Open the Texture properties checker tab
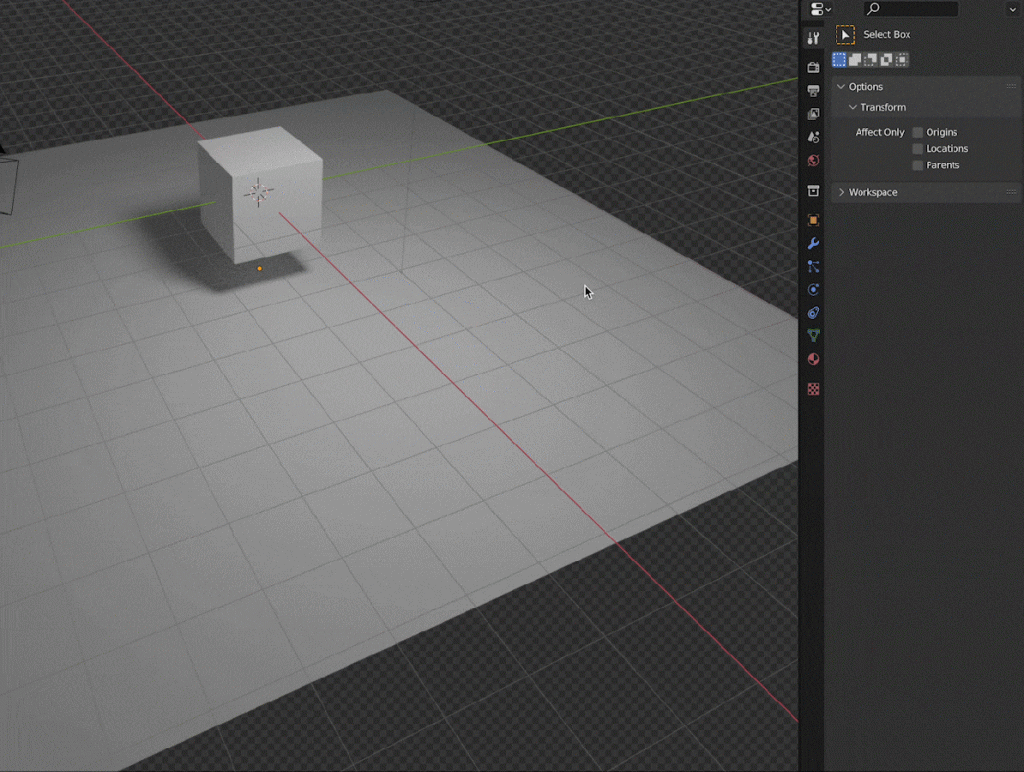 tap(813, 389)
